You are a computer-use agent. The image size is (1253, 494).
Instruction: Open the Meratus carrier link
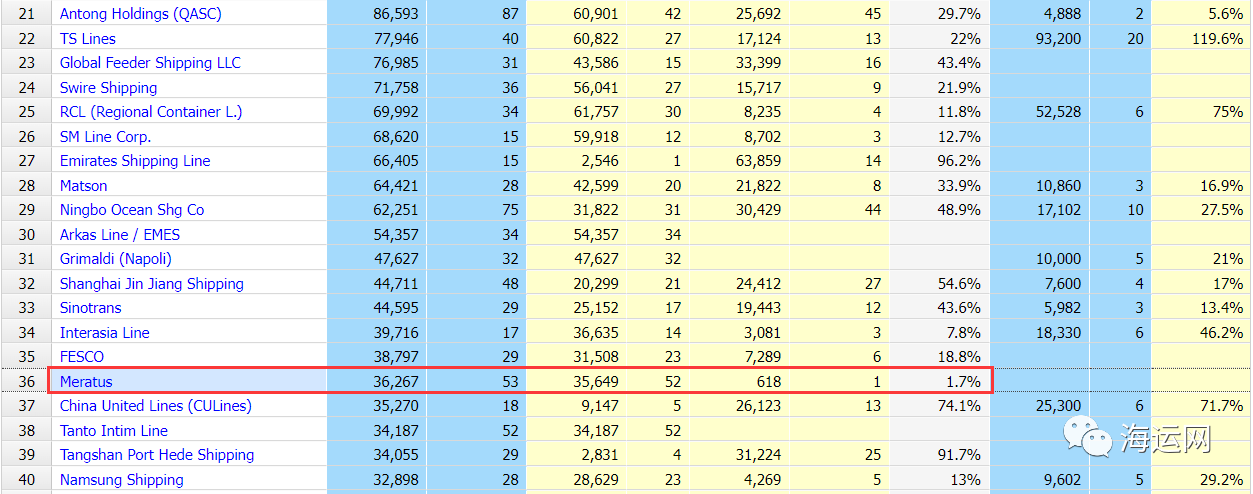click(x=86, y=381)
